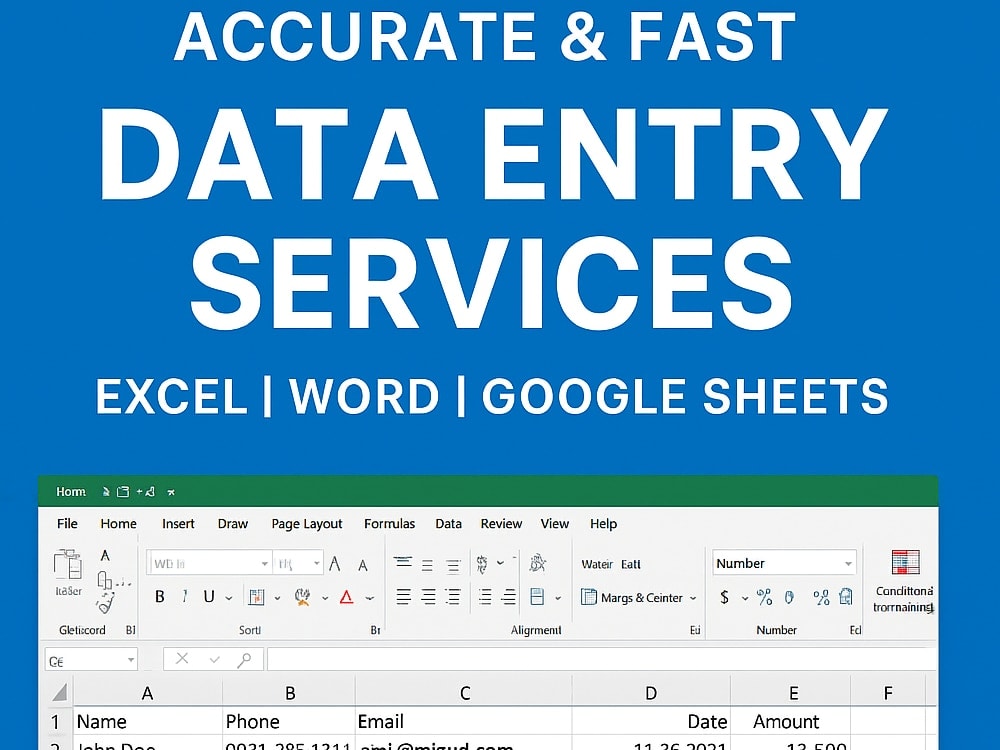1000x750 pixels.
Task: Click the formula bar cancel X icon
Action: [x=182, y=659]
